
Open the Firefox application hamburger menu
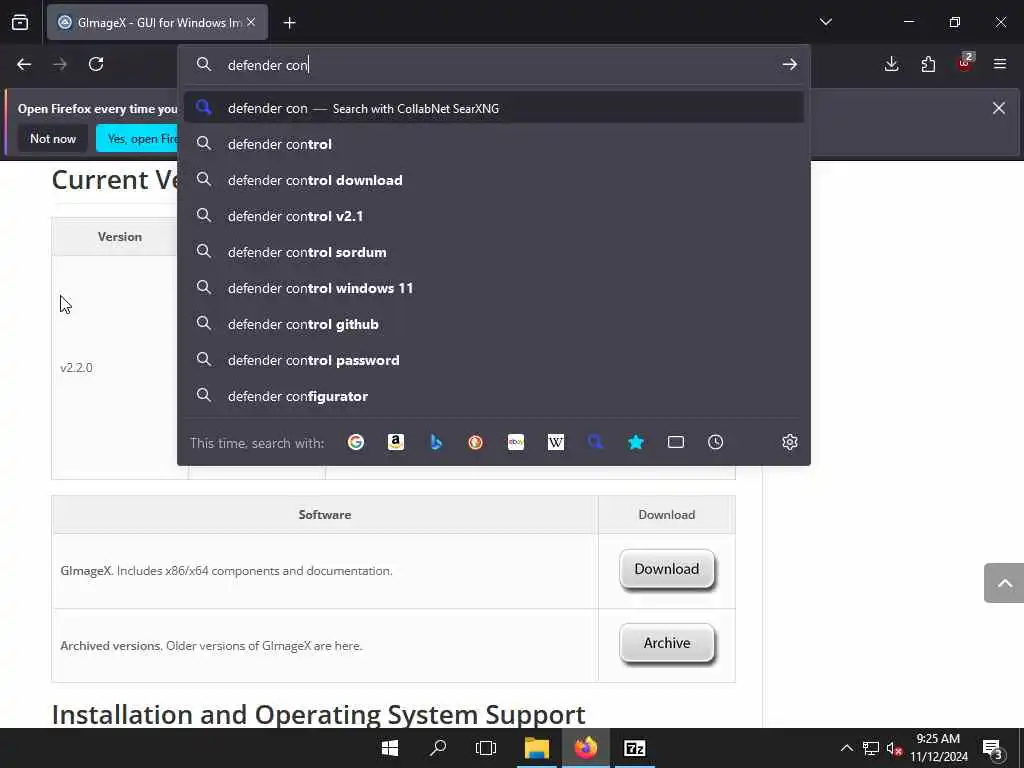click(x=1000, y=64)
